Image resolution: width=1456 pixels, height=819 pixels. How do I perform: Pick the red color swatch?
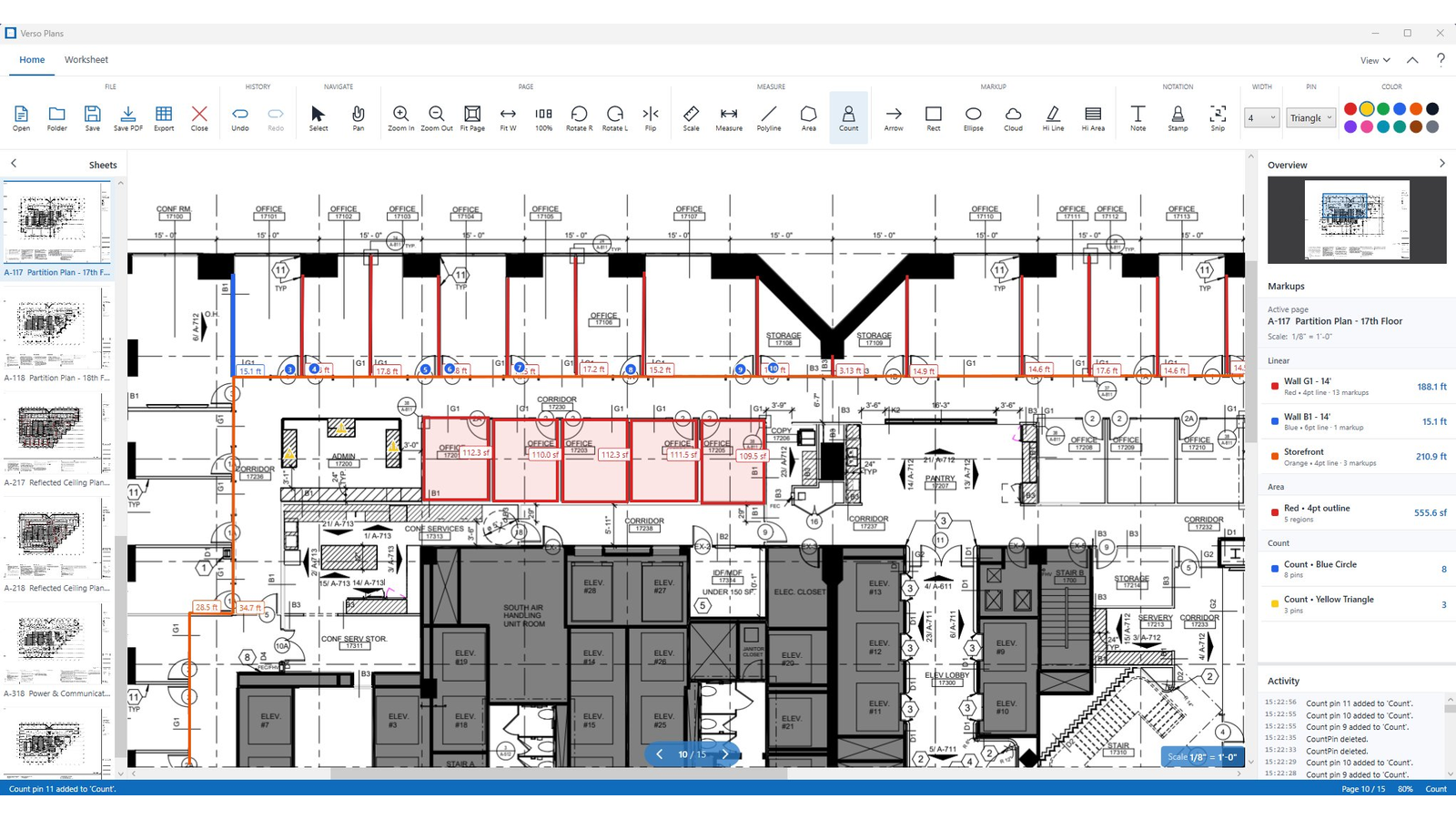coord(1350,109)
